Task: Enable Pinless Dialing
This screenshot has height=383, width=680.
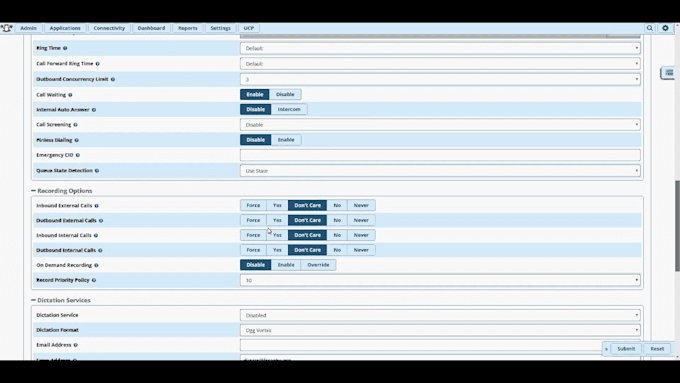Action: pos(286,140)
